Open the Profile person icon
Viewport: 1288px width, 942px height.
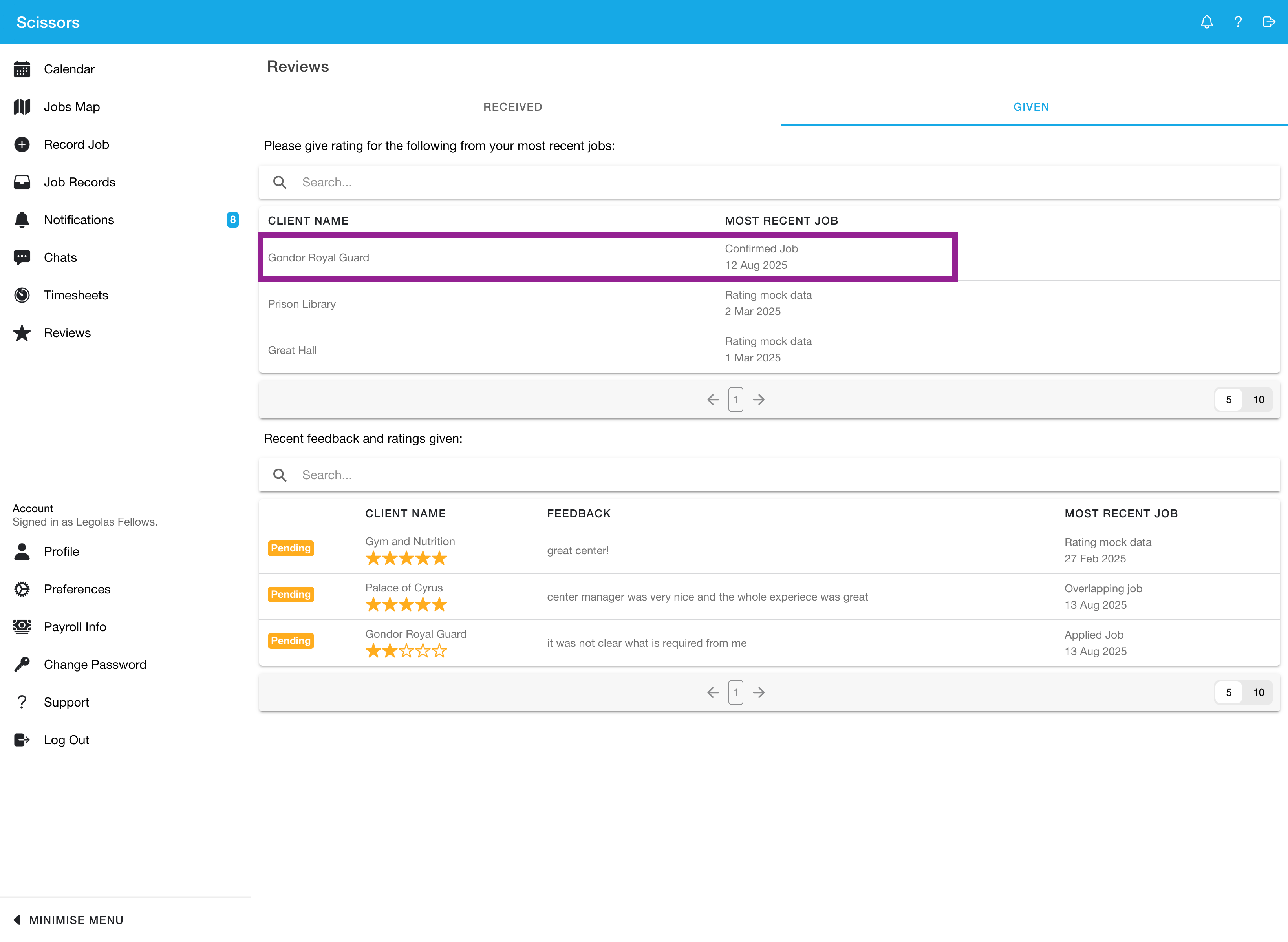22,551
